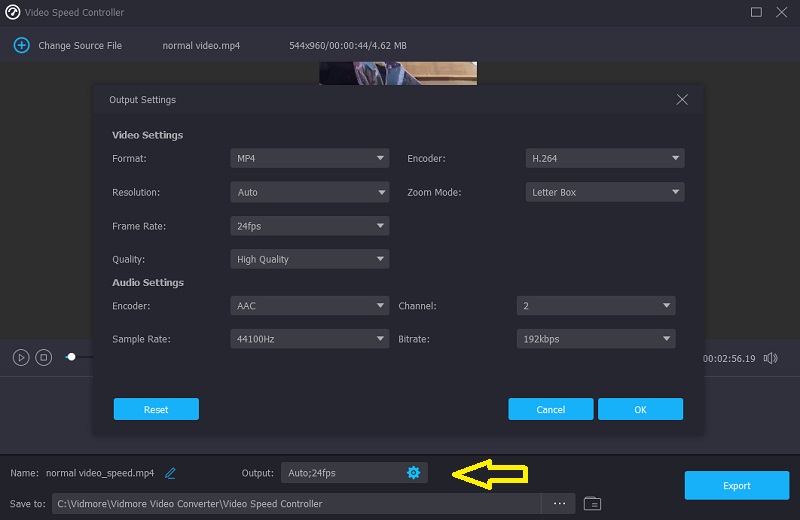Click the Reset button
The height and width of the screenshot is (520, 800).
click(156, 409)
